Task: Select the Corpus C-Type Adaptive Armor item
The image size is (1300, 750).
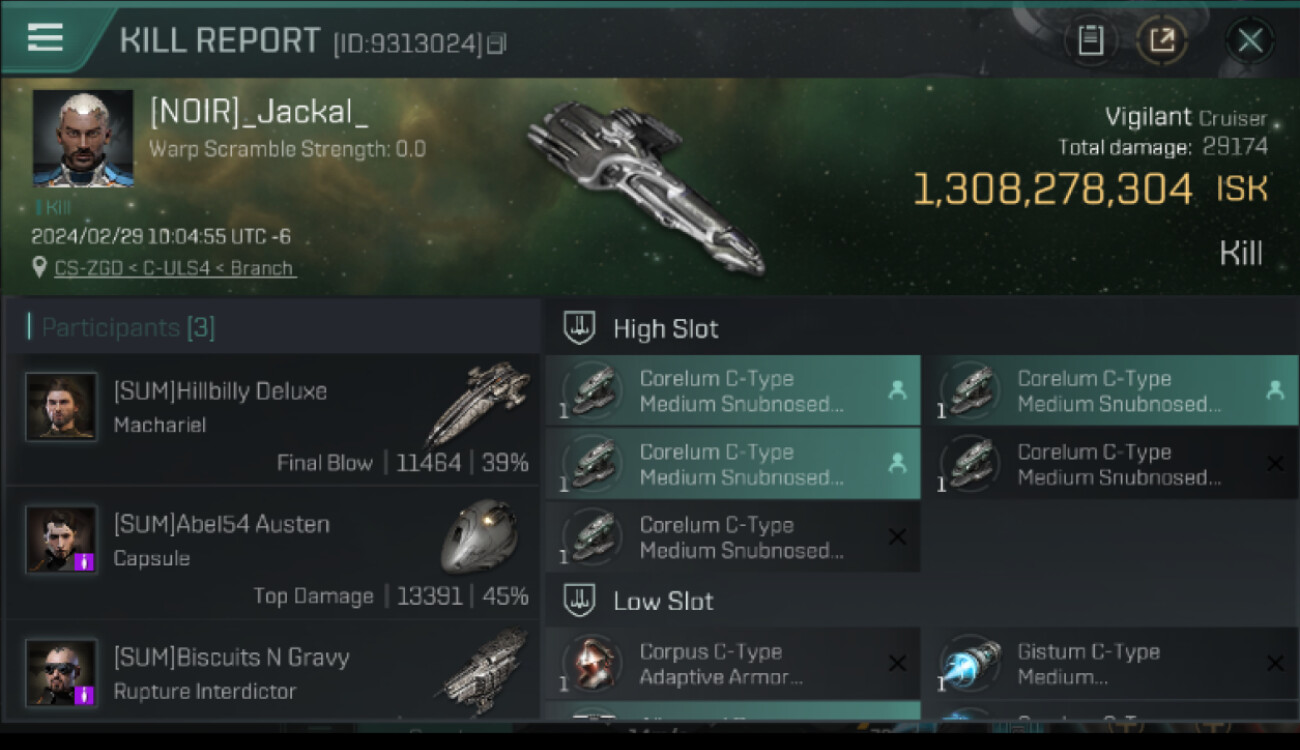Action: (x=733, y=664)
